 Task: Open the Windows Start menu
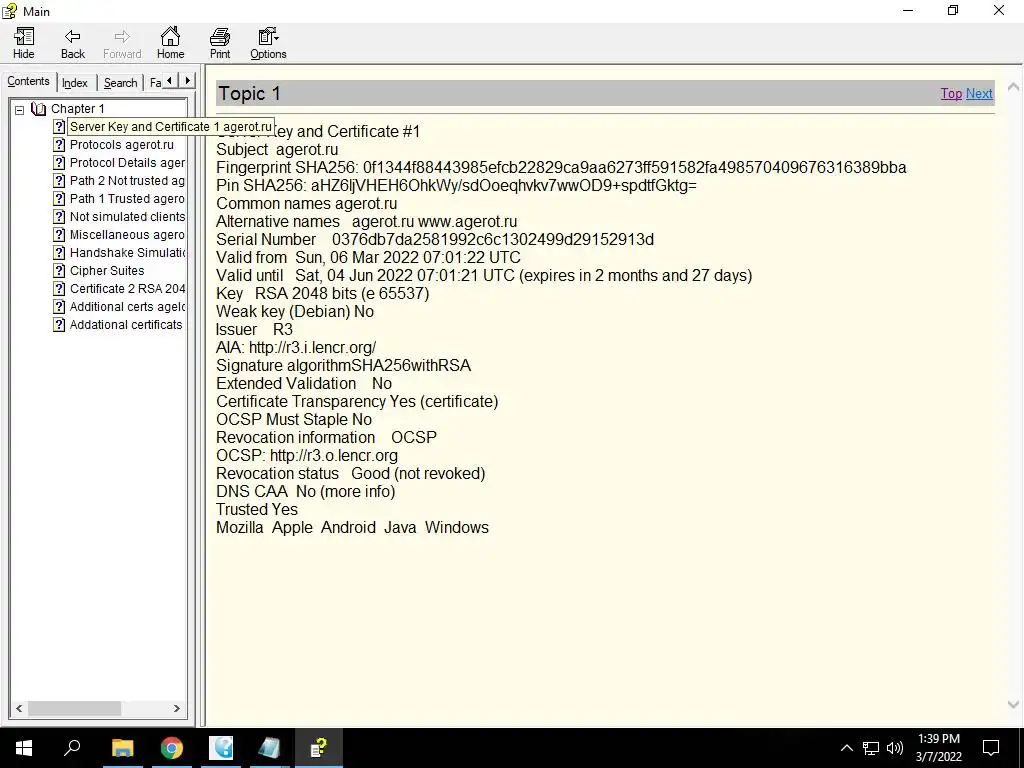coord(24,748)
